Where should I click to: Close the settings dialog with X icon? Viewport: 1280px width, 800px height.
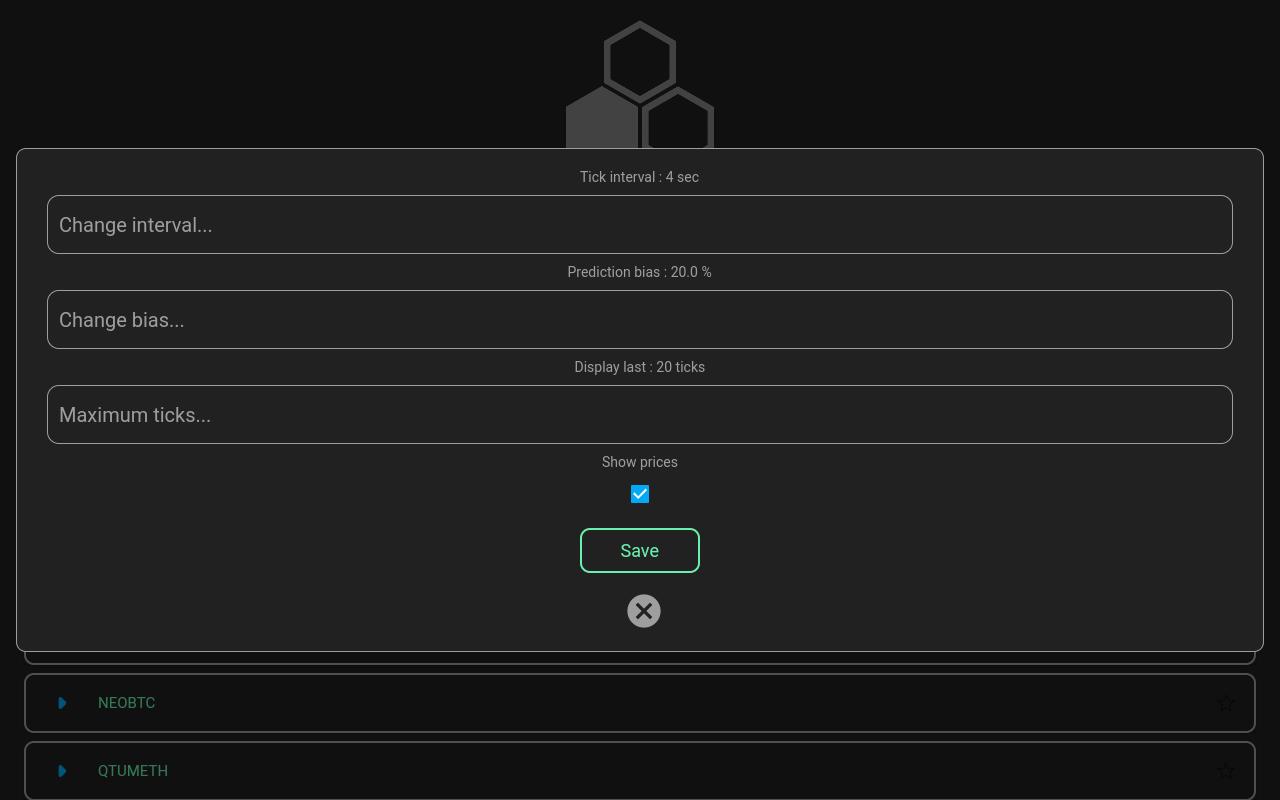pyautogui.click(x=644, y=611)
